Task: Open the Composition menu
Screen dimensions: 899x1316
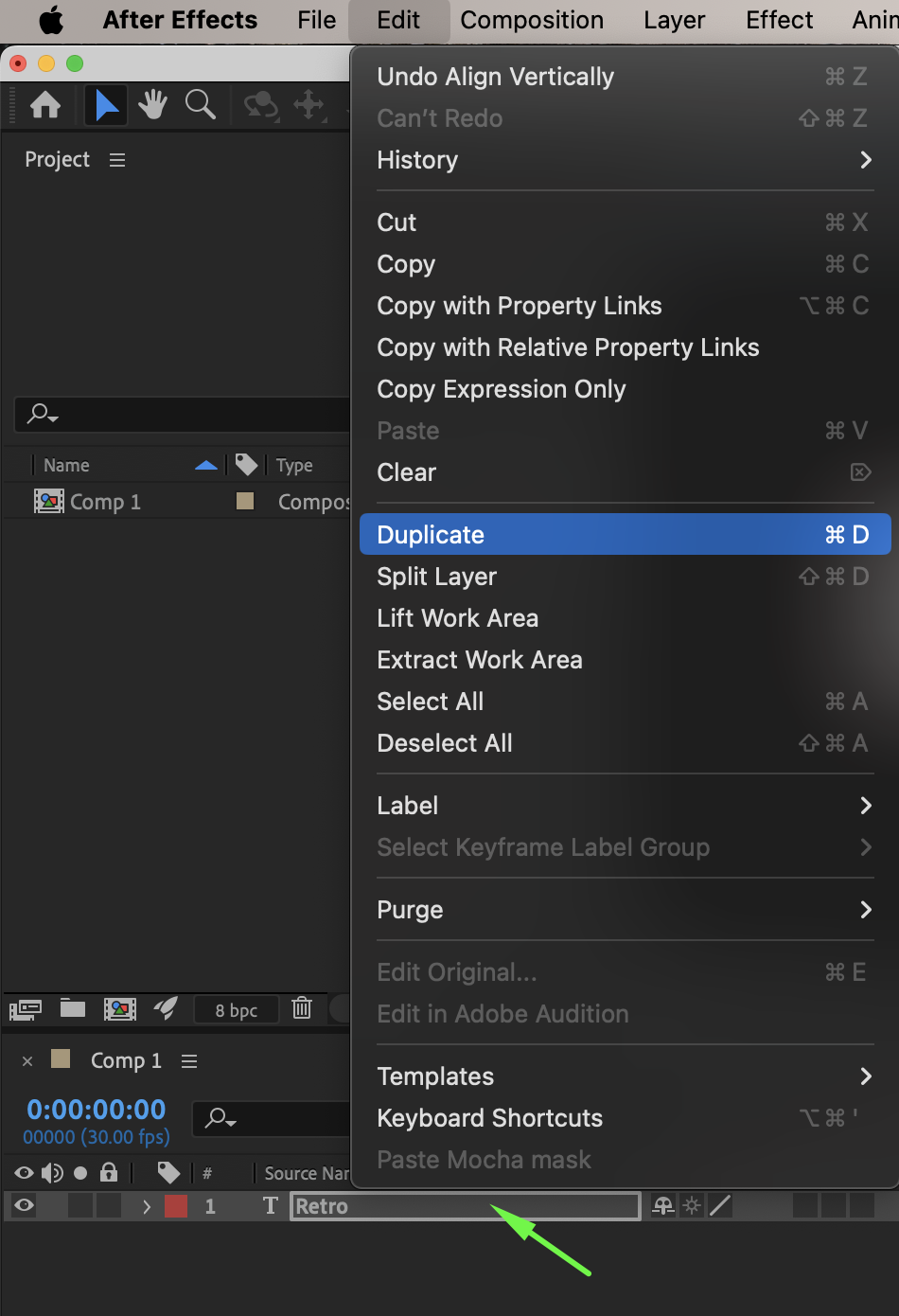Action: 532,20
